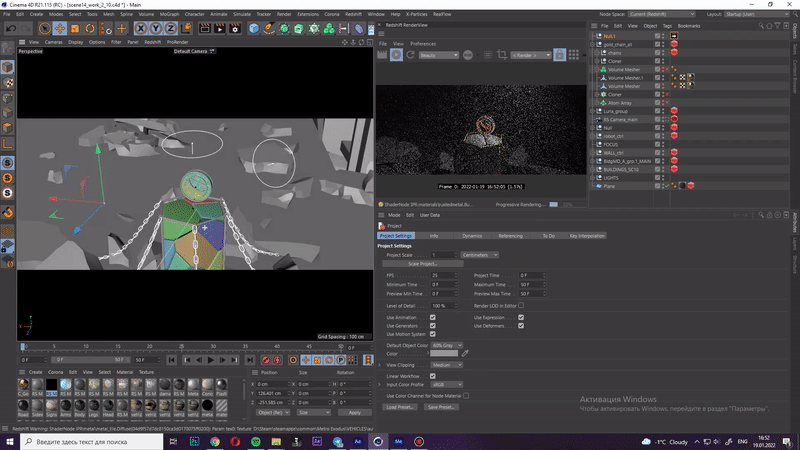
Task: Uncheck Linear Workflow option
Action: coord(432,375)
